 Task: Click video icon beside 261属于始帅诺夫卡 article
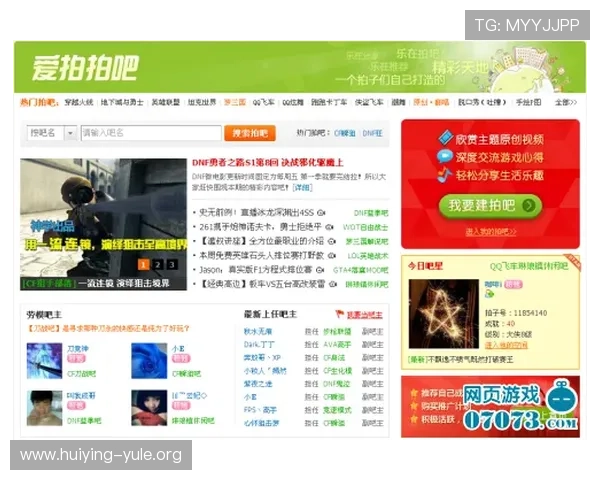pos(329,227)
